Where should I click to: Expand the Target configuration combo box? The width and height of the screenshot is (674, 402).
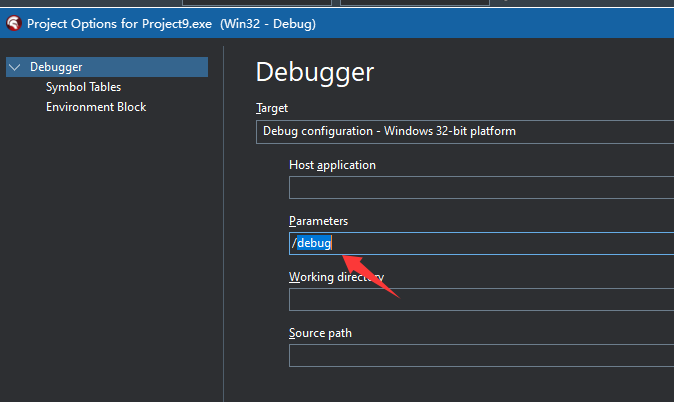[x=464, y=131]
